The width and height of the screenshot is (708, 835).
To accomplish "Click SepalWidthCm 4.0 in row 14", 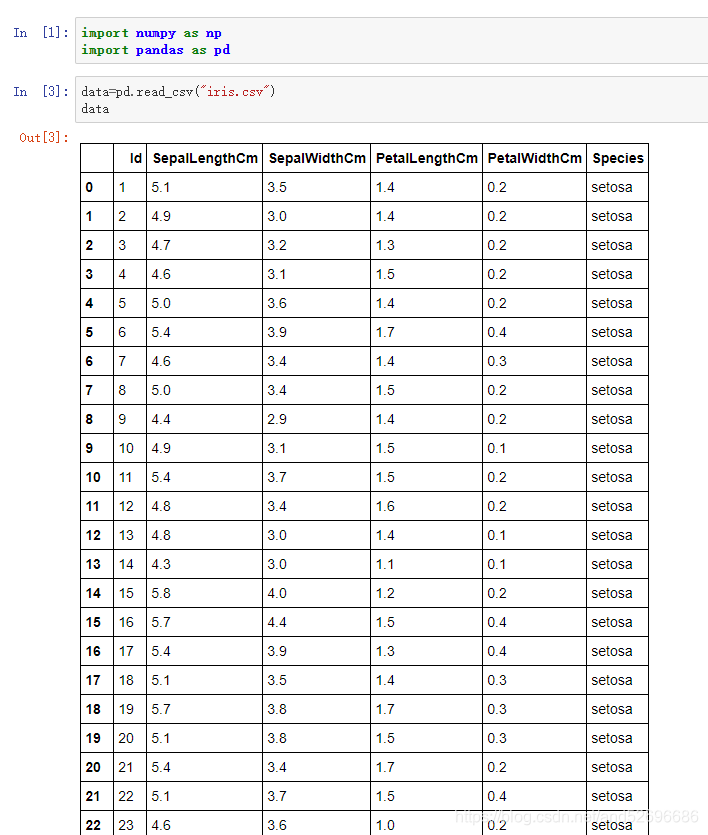I will [x=277, y=593].
